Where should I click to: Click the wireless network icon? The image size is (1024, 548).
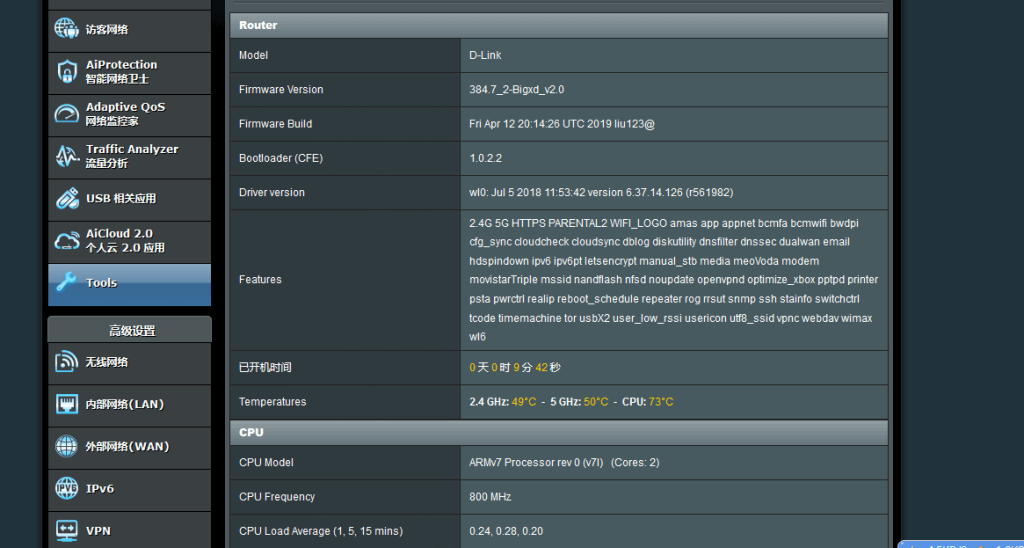pos(66,362)
